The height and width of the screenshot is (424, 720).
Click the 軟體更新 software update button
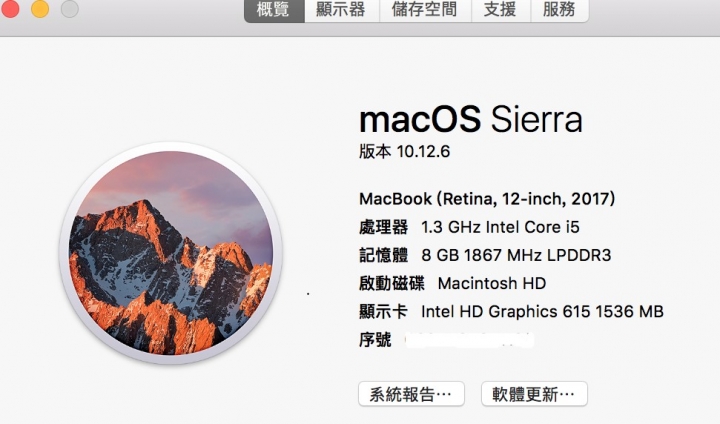pyautogui.click(x=534, y=394)
